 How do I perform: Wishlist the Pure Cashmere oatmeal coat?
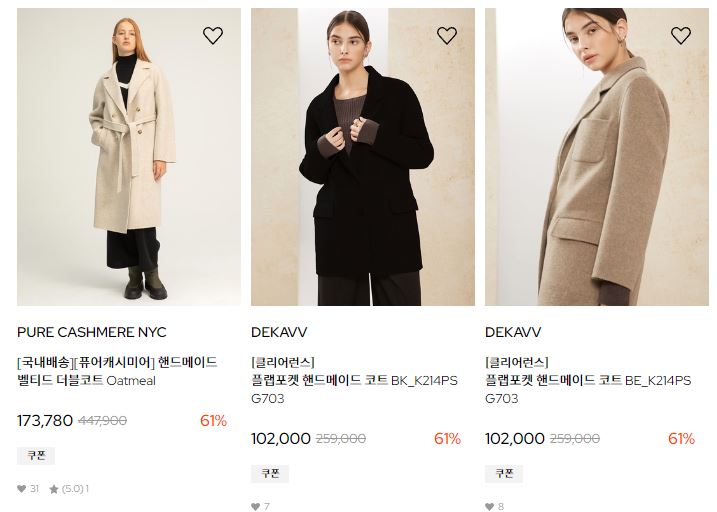point(213,35)
